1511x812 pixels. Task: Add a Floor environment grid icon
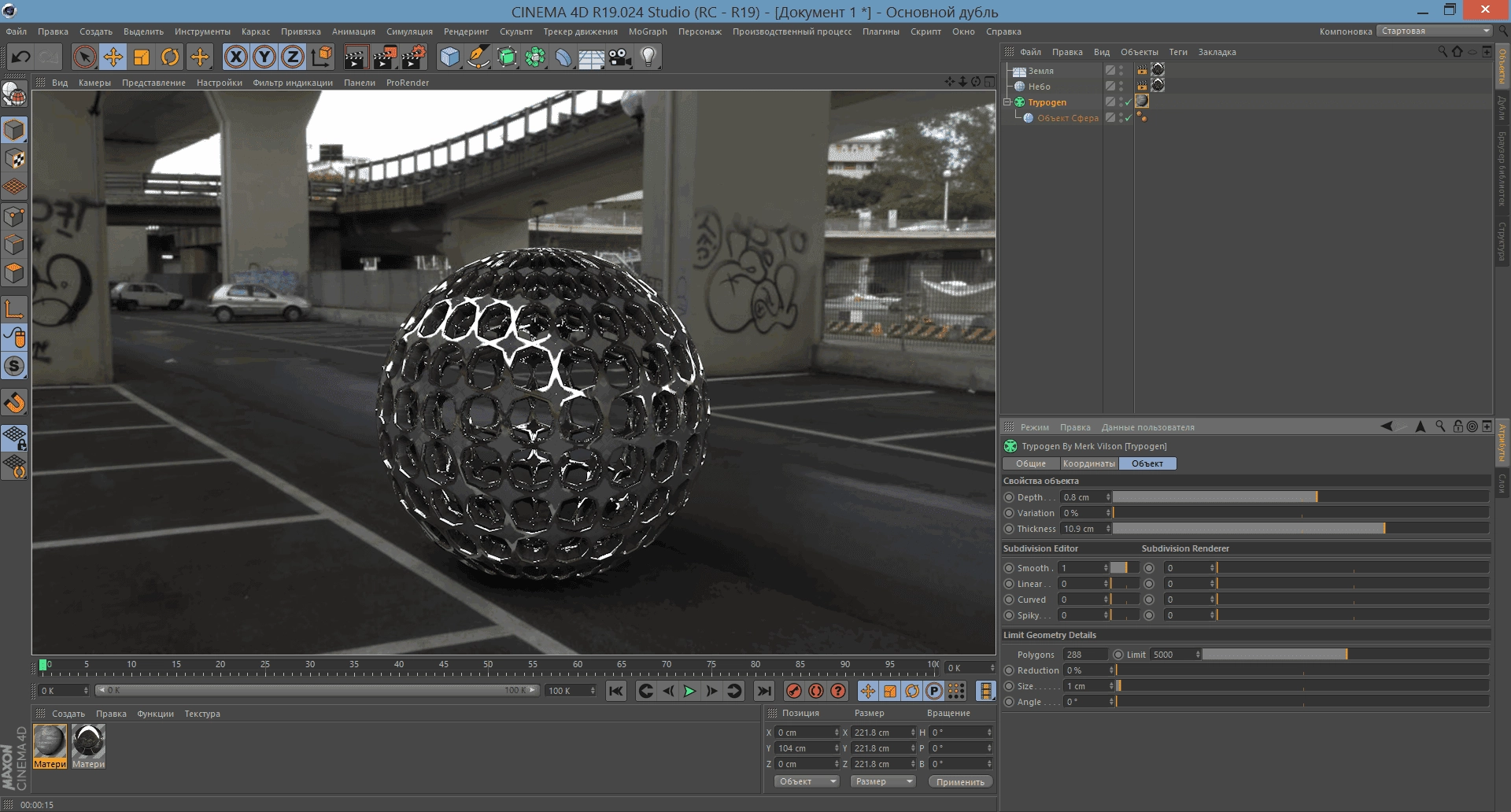coord(592,57)
